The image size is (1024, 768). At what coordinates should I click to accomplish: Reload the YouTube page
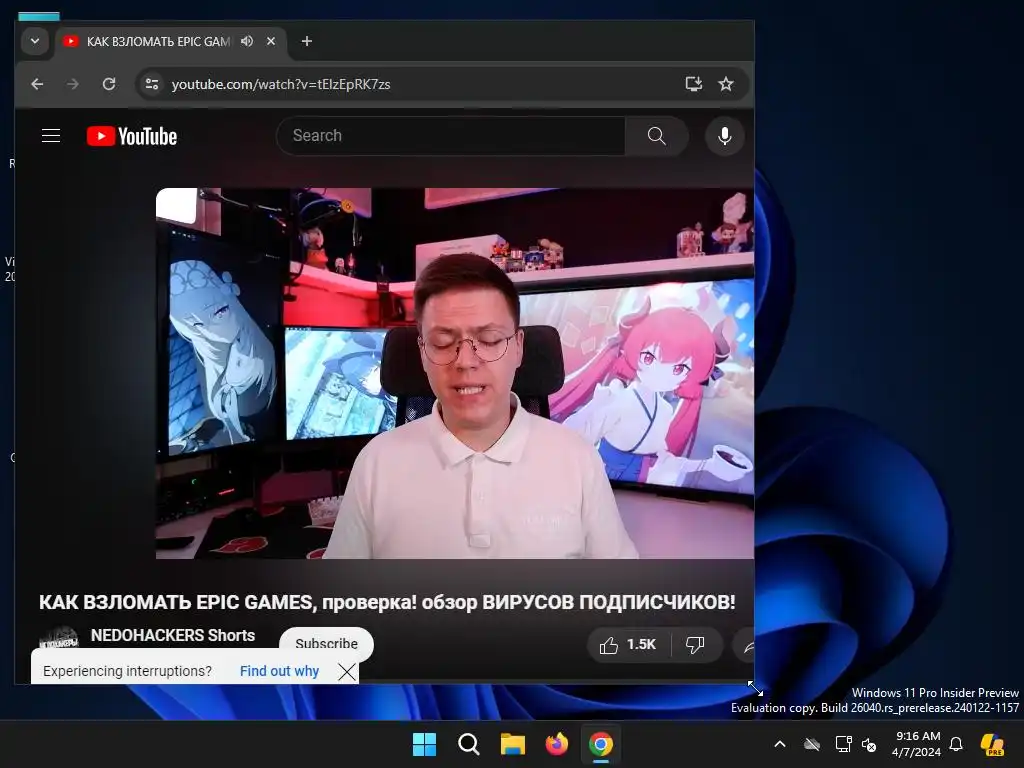tap(109, 84)
